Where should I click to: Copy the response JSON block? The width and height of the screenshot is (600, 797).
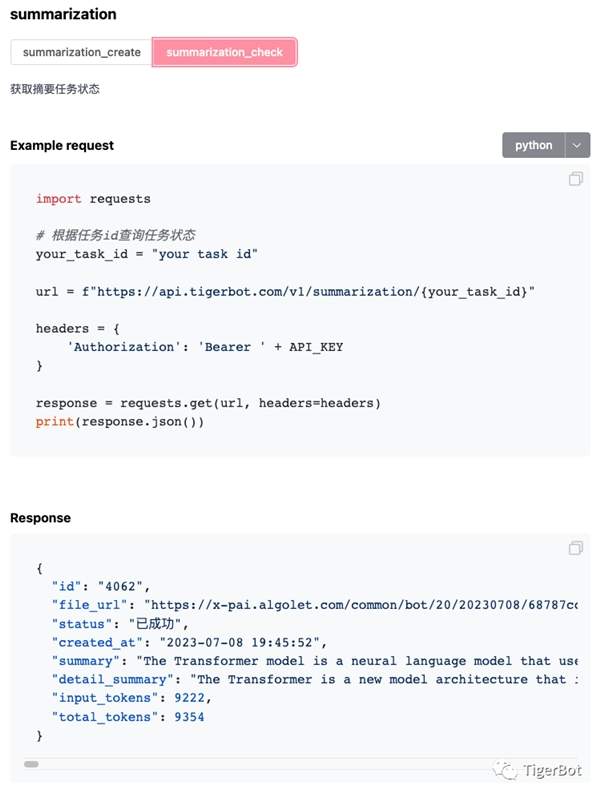(576, 548)
